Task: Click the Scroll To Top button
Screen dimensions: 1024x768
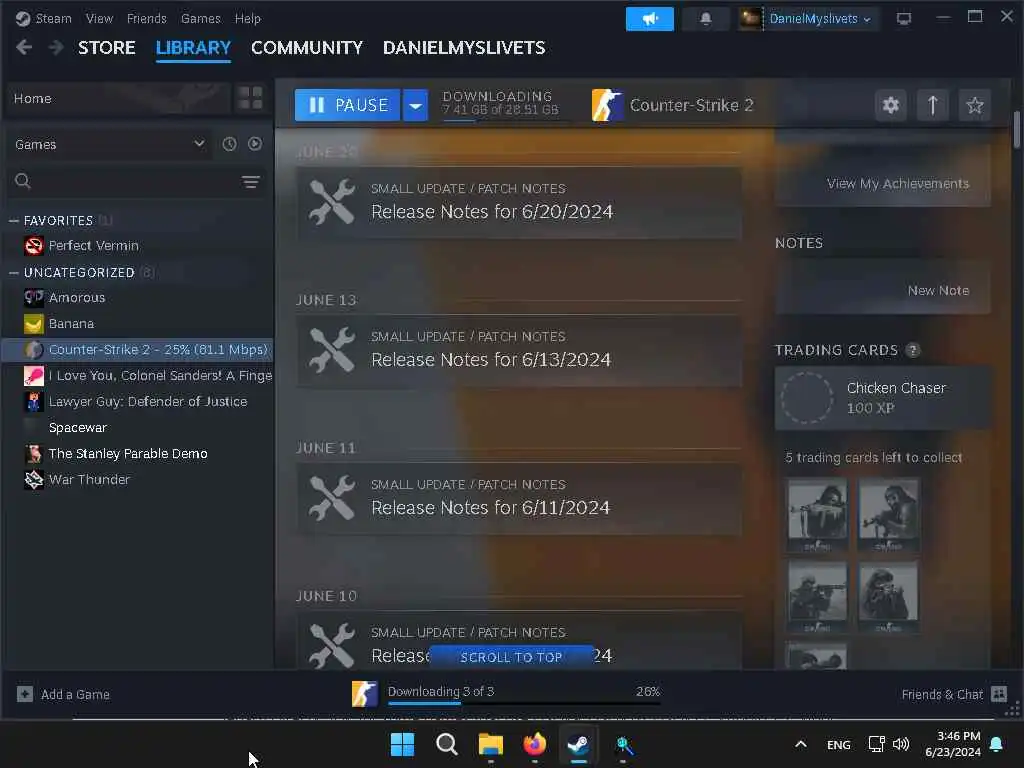Action: point(511,657)
